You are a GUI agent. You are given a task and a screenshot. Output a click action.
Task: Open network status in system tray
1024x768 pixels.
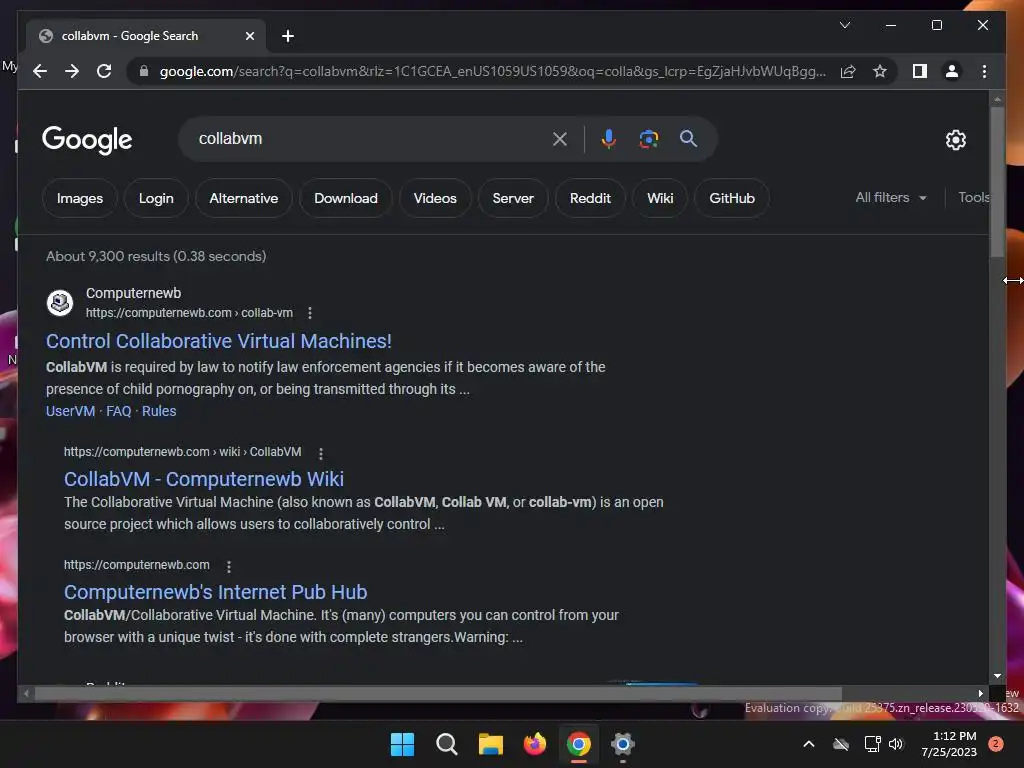[872, 744]
